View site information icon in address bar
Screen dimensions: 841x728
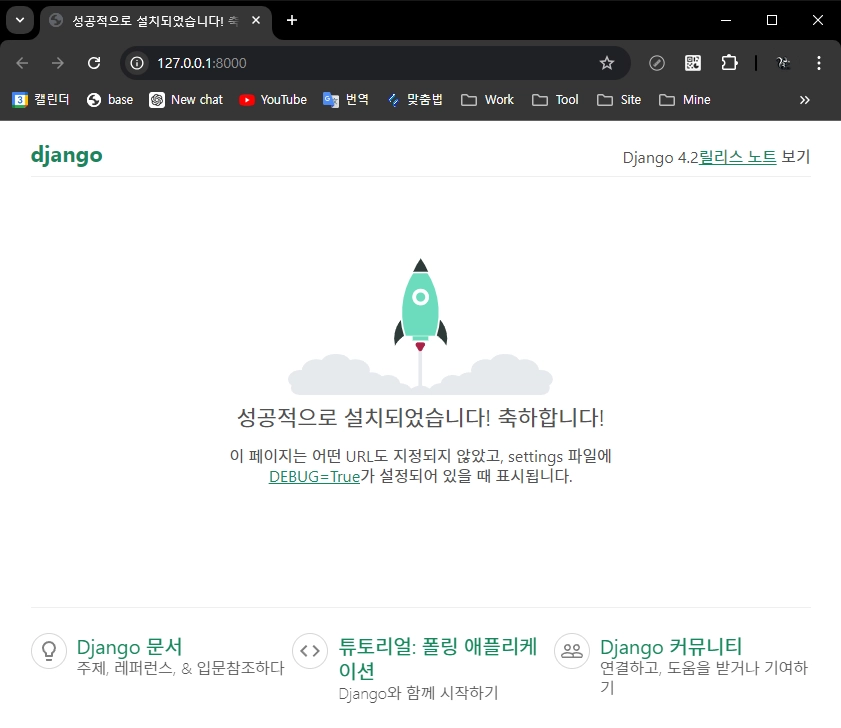coord(137,63)
